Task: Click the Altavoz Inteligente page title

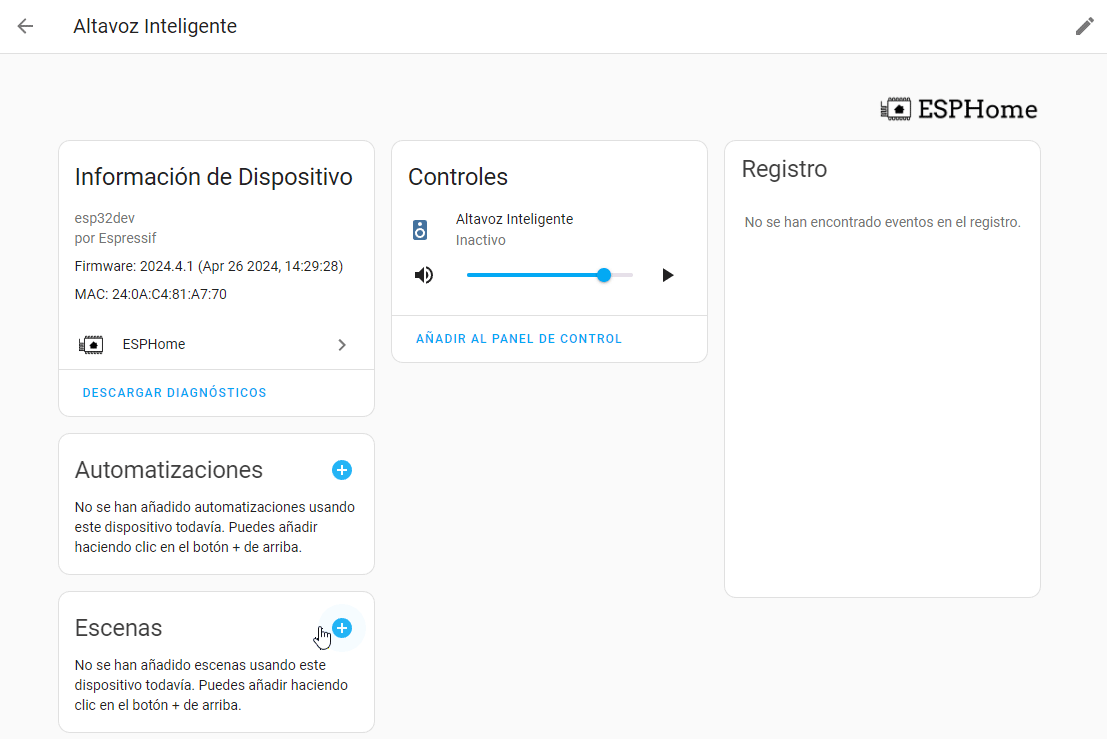Action: pos(155,26)
